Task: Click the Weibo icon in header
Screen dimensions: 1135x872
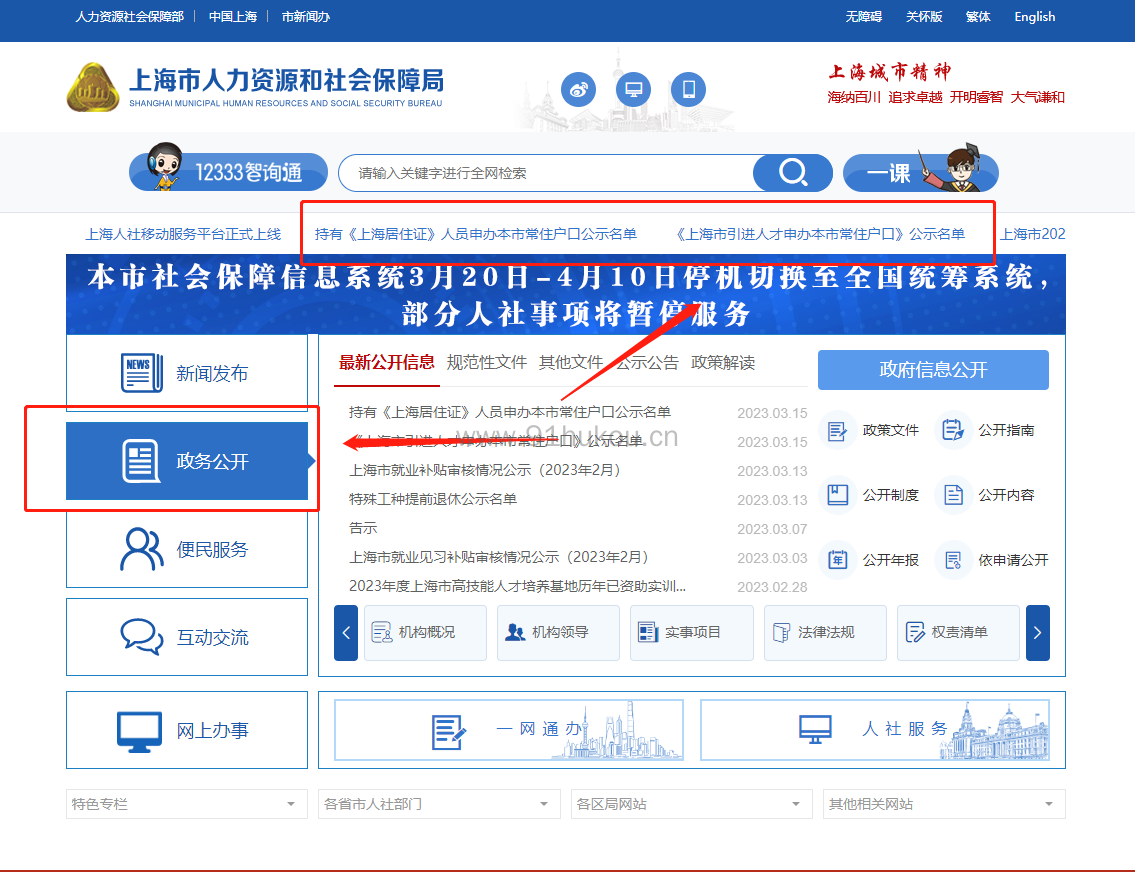Action: pos(579,90)
